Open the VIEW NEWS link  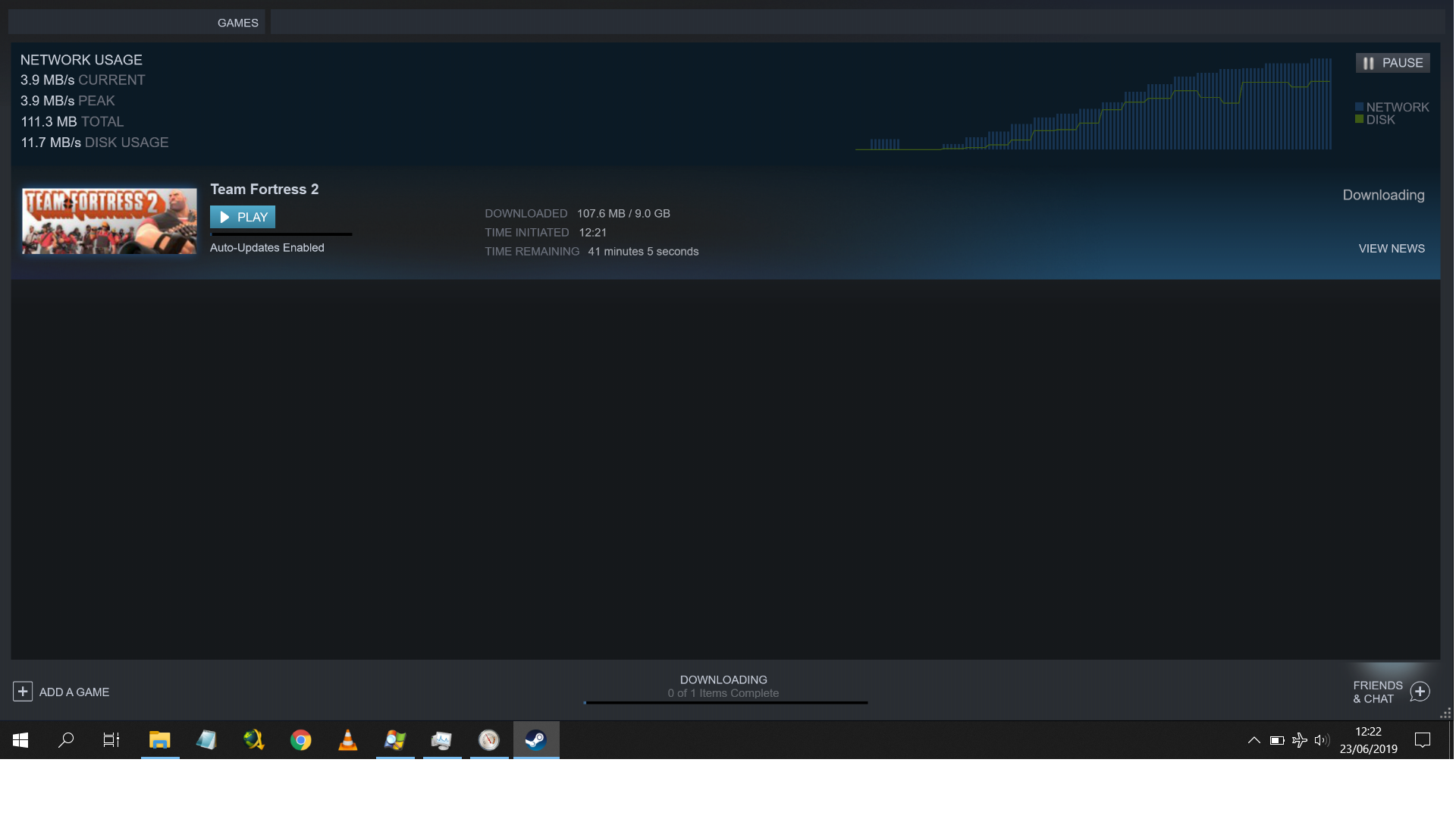coord(1392,249)
